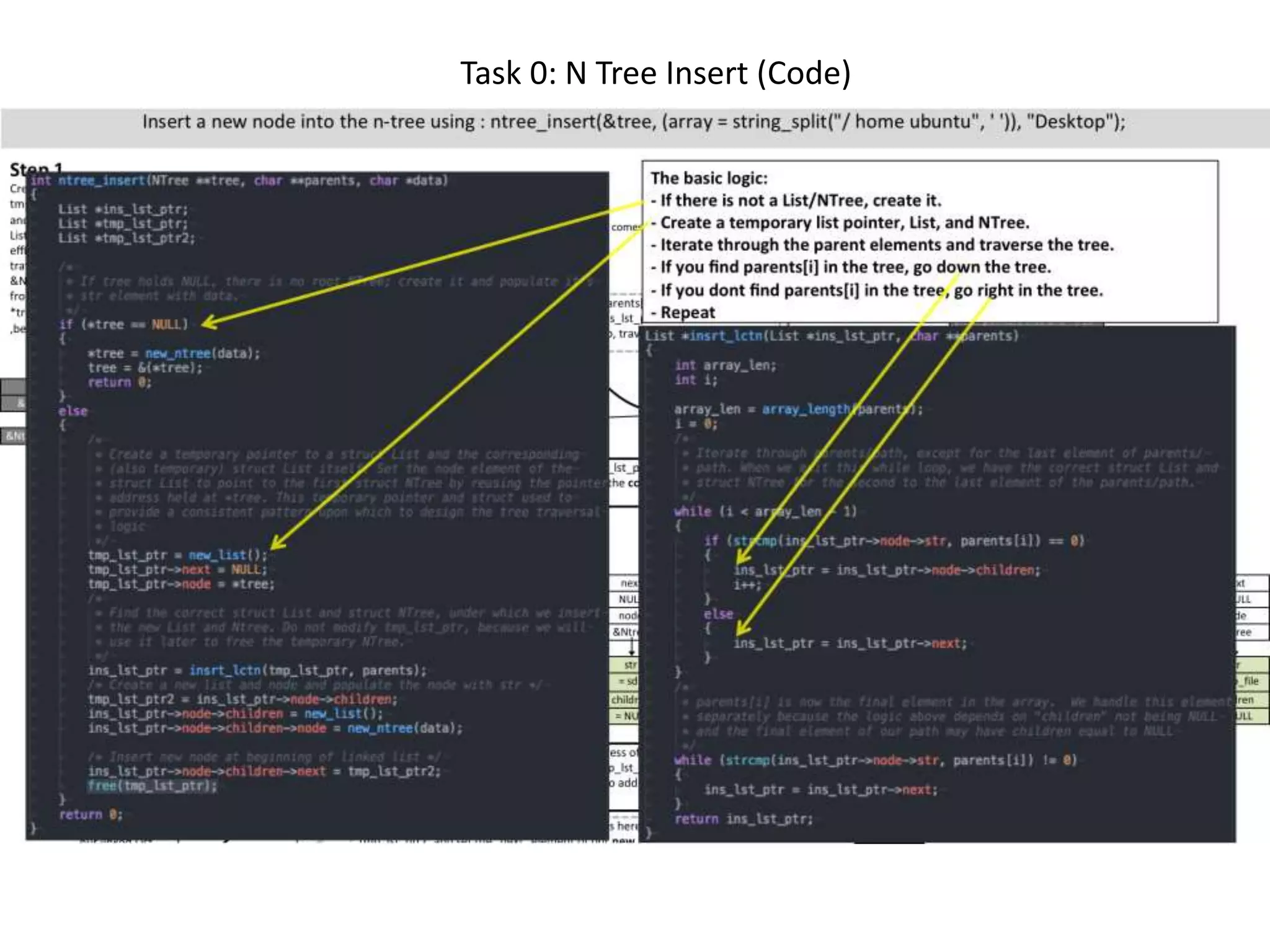Select the "- Repeat" bullet
This screenshot has width=1270, height=952.
click(683, 312)
